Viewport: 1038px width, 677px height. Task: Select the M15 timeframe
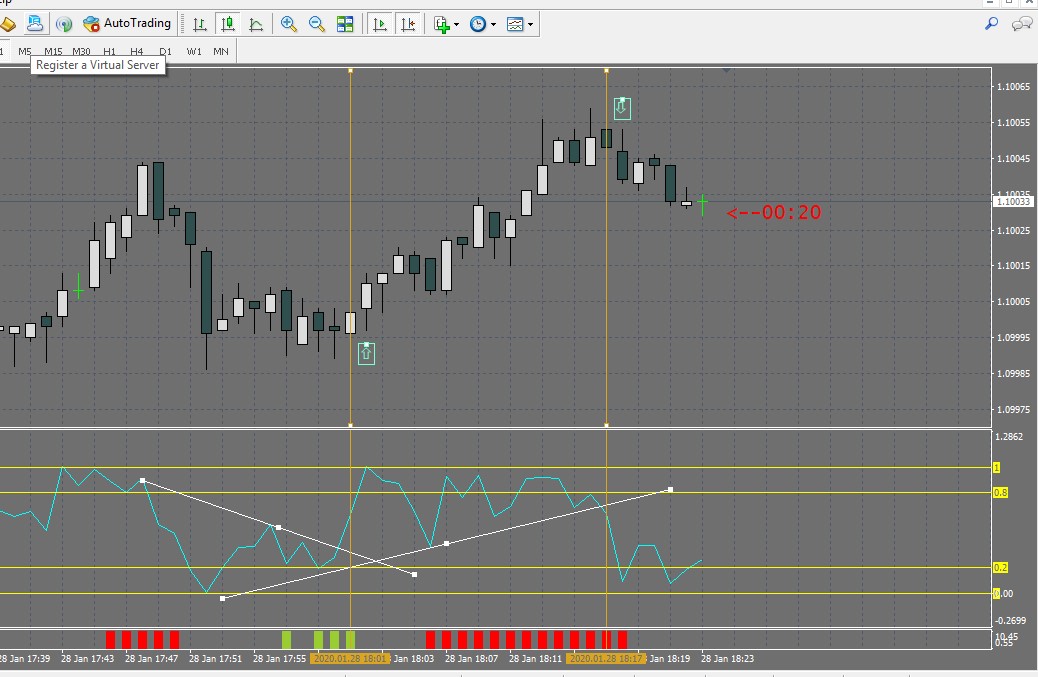click(53, 51)
